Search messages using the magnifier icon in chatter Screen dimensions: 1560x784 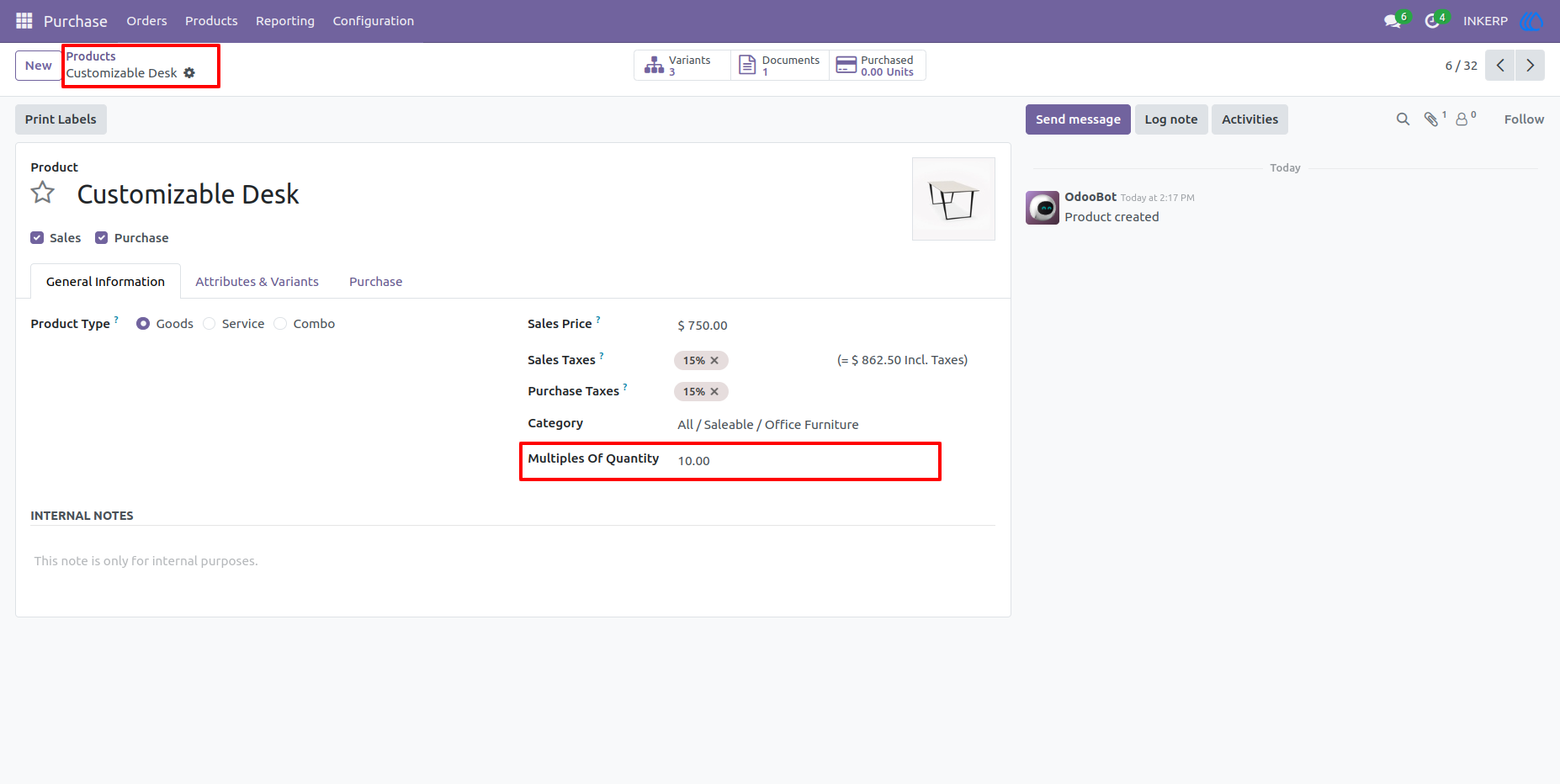(x=1403, y=119)
